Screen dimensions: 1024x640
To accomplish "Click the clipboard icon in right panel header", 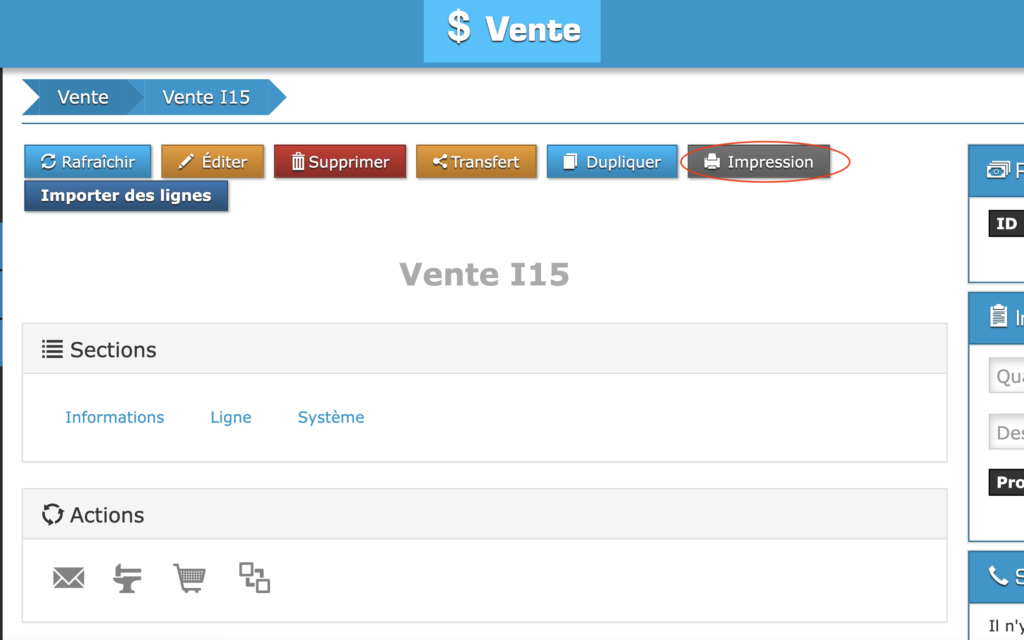I will point(998,317).
